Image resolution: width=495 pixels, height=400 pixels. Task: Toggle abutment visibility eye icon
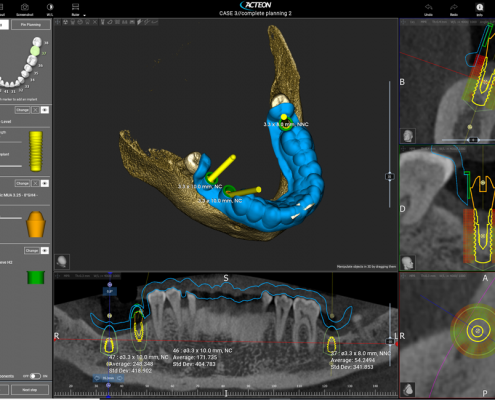coord(45,183)
